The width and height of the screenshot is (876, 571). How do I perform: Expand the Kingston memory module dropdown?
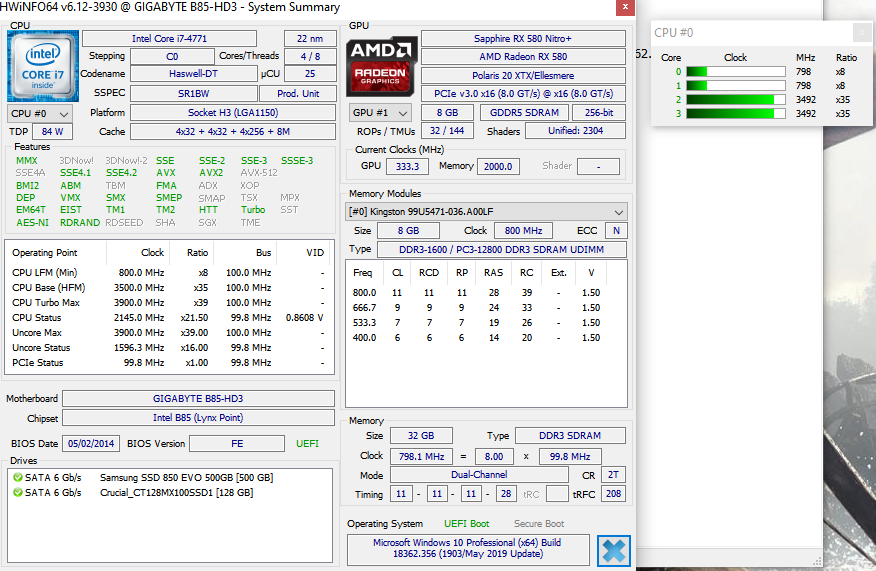click(486, 212)
